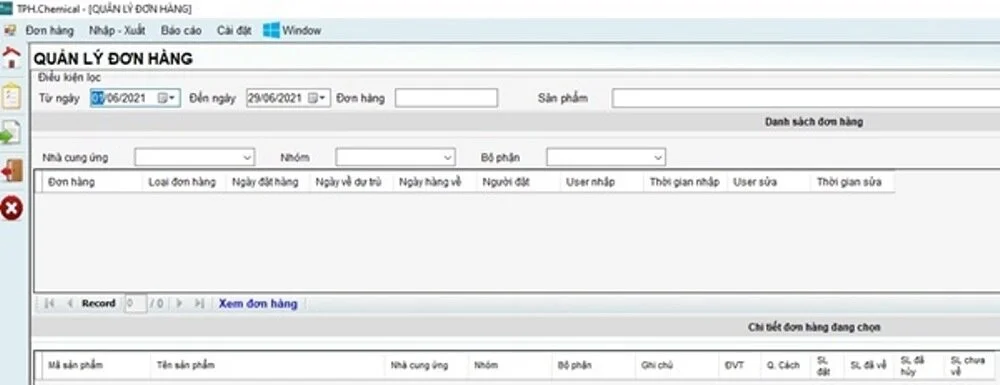
Task: Sort by Loại đơn hàng column header
Action: click(184, 182)
